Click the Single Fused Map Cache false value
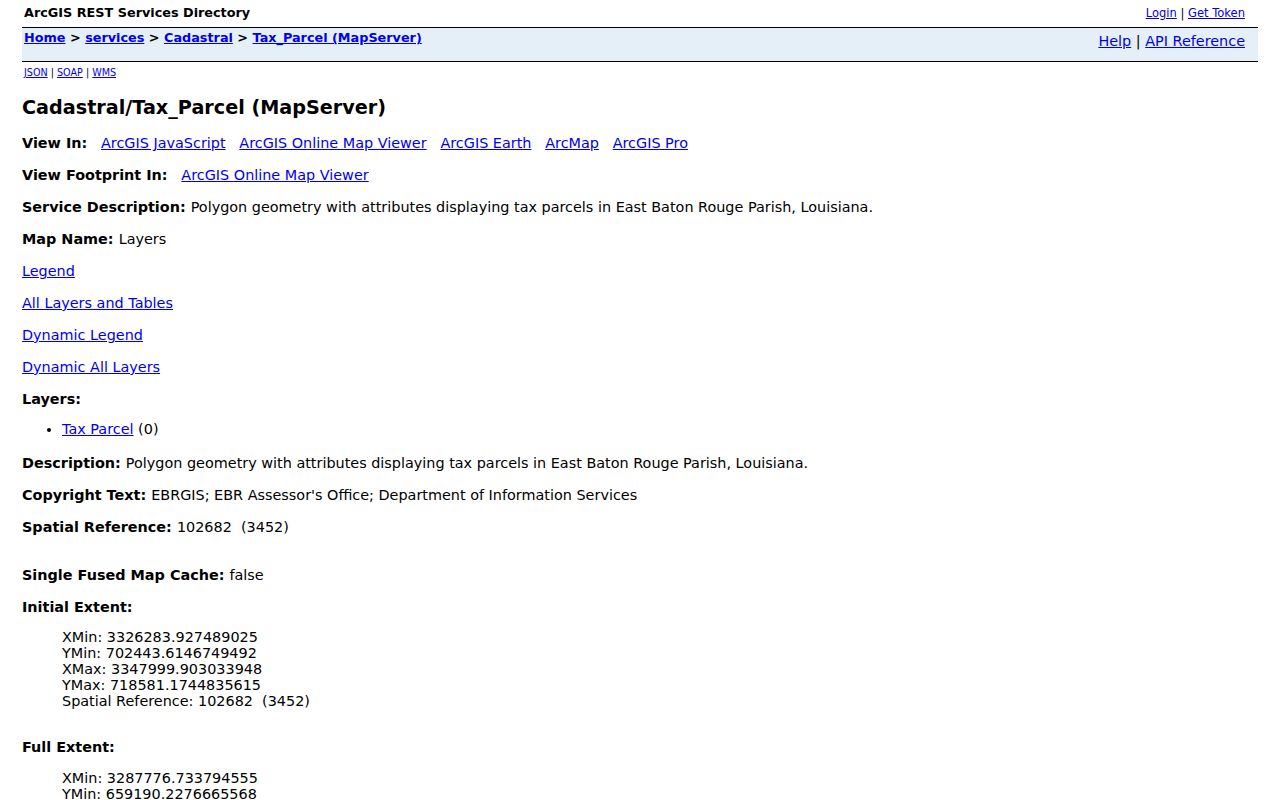 pos(246,575)
